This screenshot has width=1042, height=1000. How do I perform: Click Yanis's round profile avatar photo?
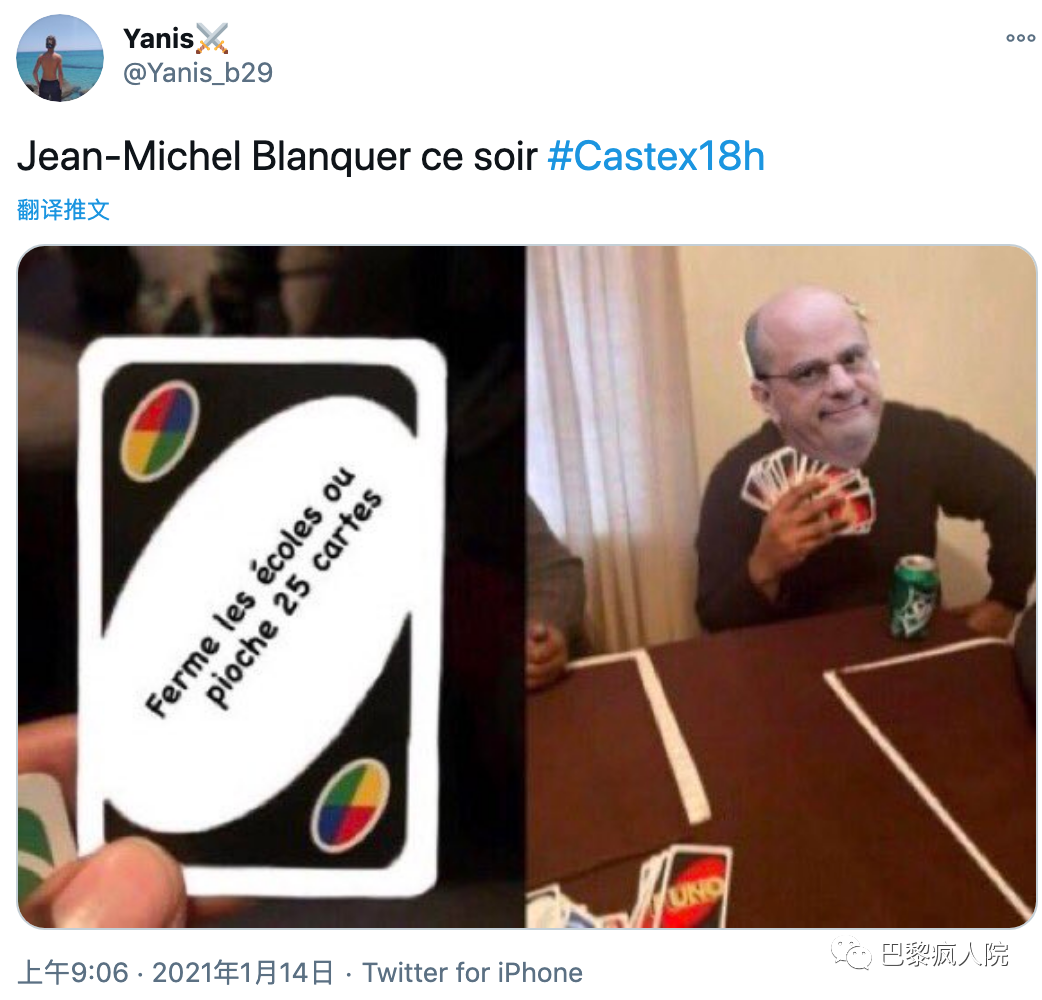click(x=60, y=58)
